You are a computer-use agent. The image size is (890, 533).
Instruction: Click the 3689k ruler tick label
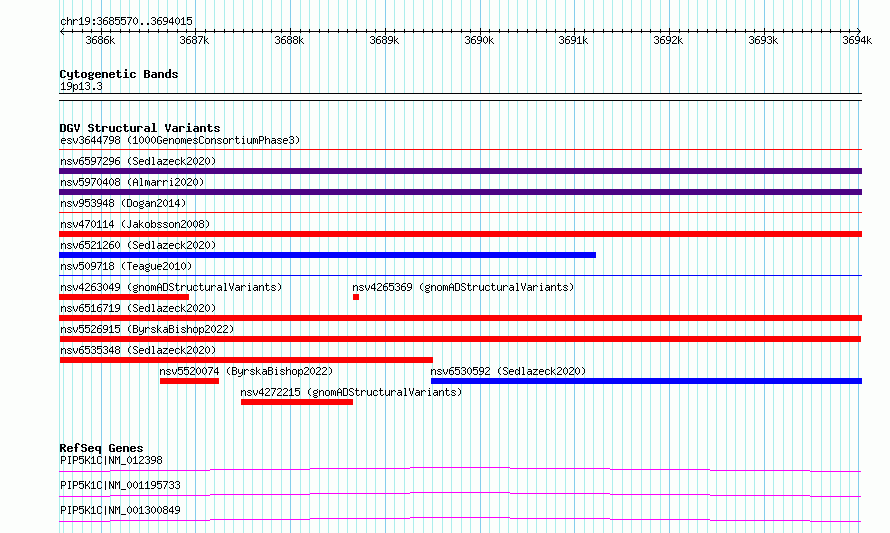pyautogui.click(x=384, y=40)
